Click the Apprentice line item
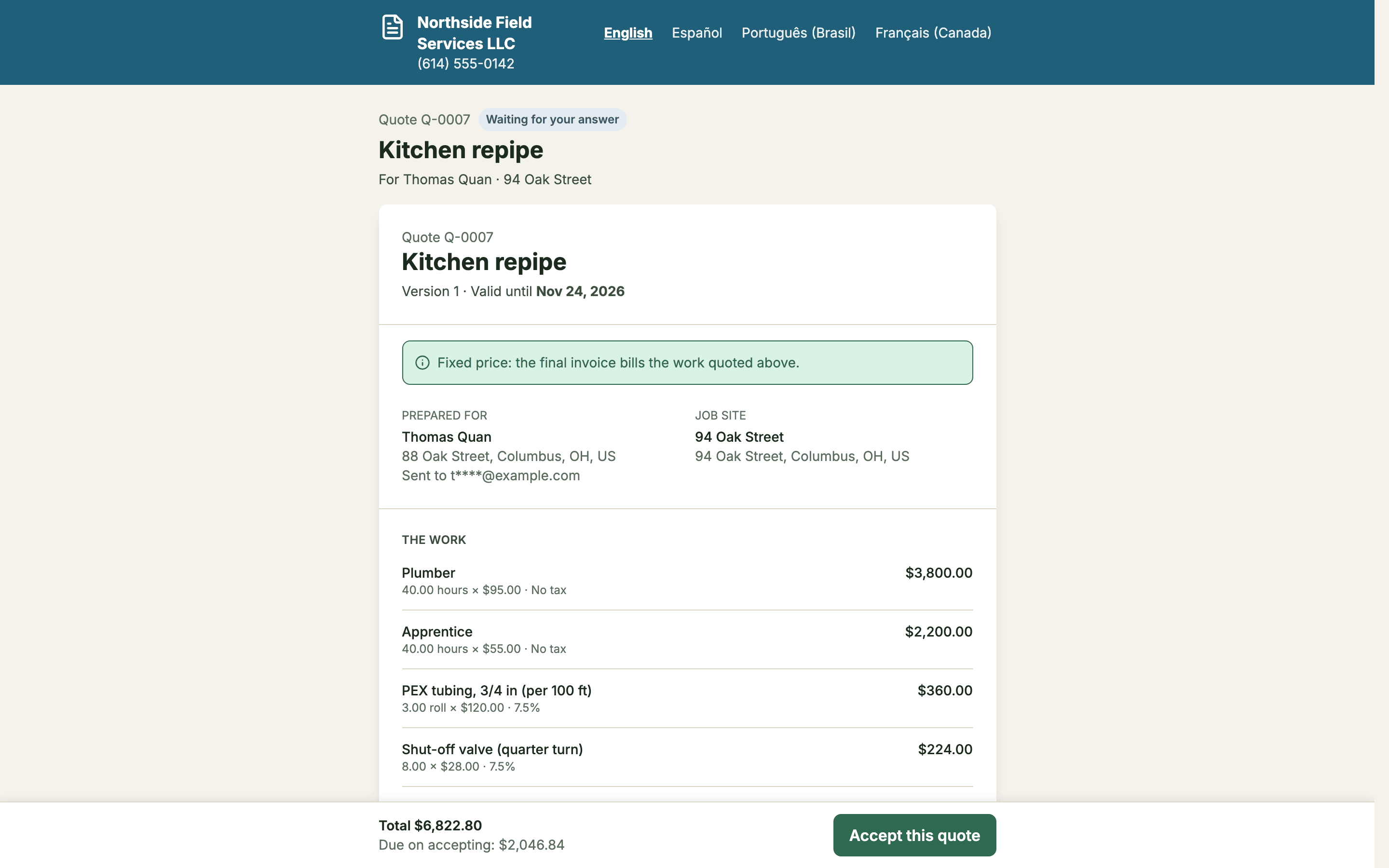 pyautogui.click(x=687, y=639)
